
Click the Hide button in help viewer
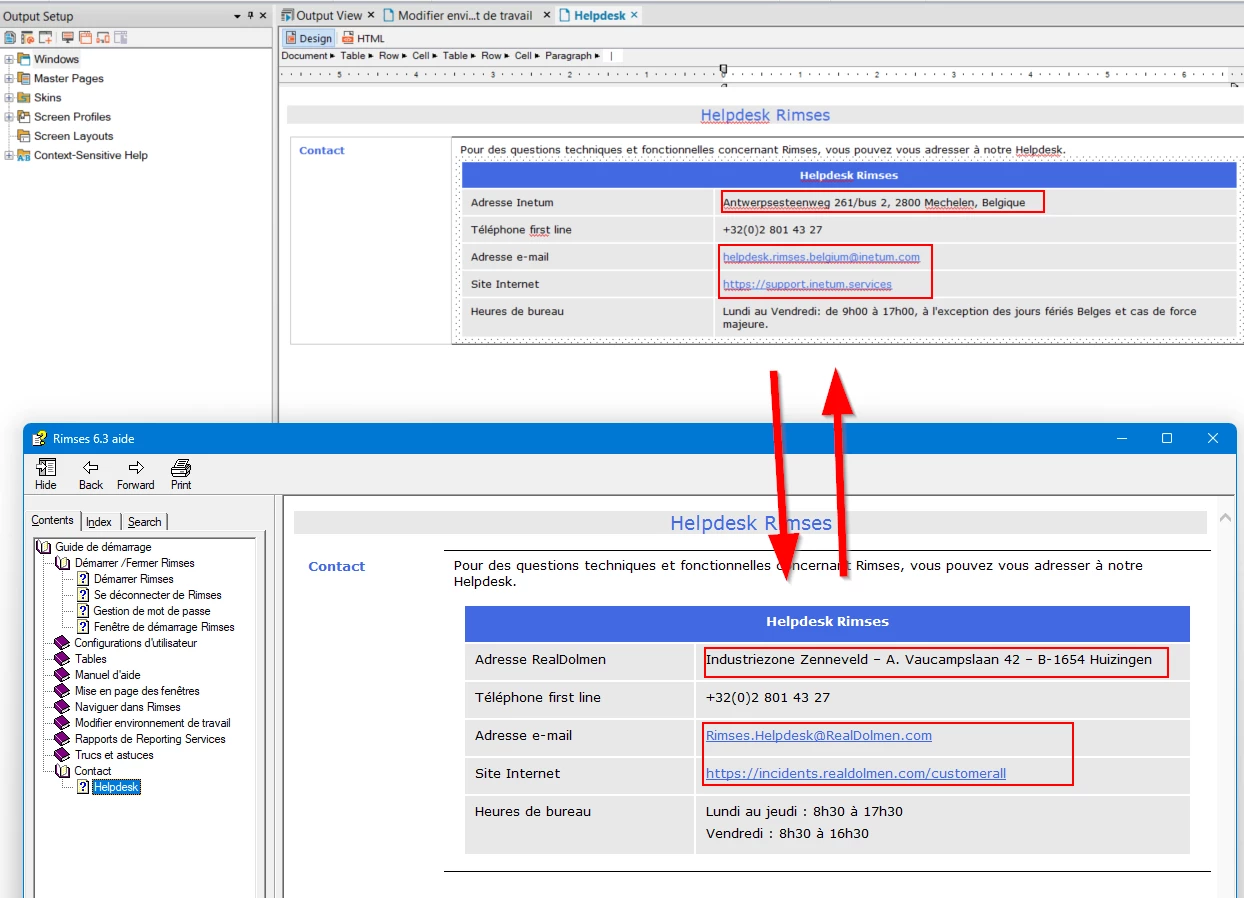pos(46,474)
